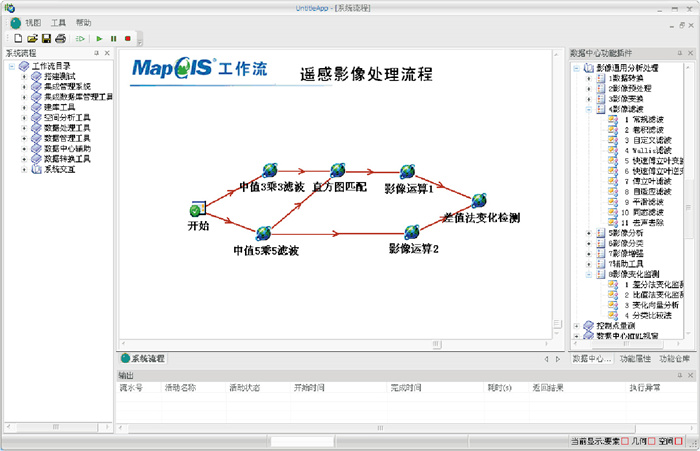Toggle the 空间 display checkbox
Screen dimensions: 700x451
[679, 441]
